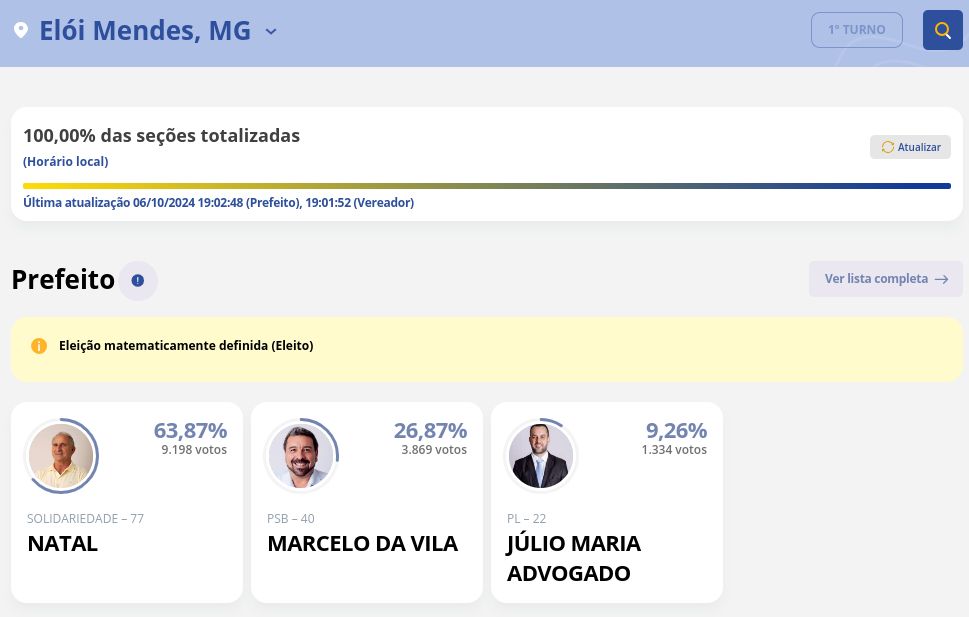The height and width of the screenshot is (617, 969).
Task: Click the Eleição matematicamente definida notice
Action: click(x=186, y=346)
